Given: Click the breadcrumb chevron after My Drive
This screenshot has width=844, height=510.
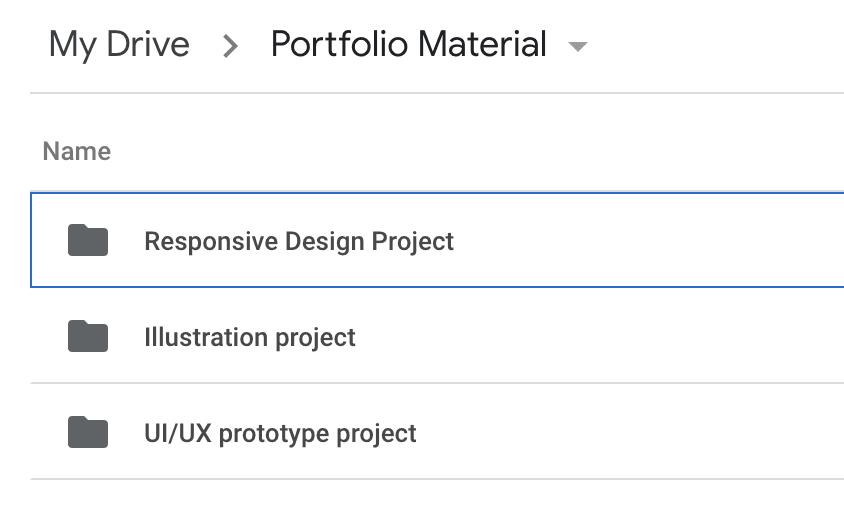Looking at the screenshot, I should pos(231,46).
